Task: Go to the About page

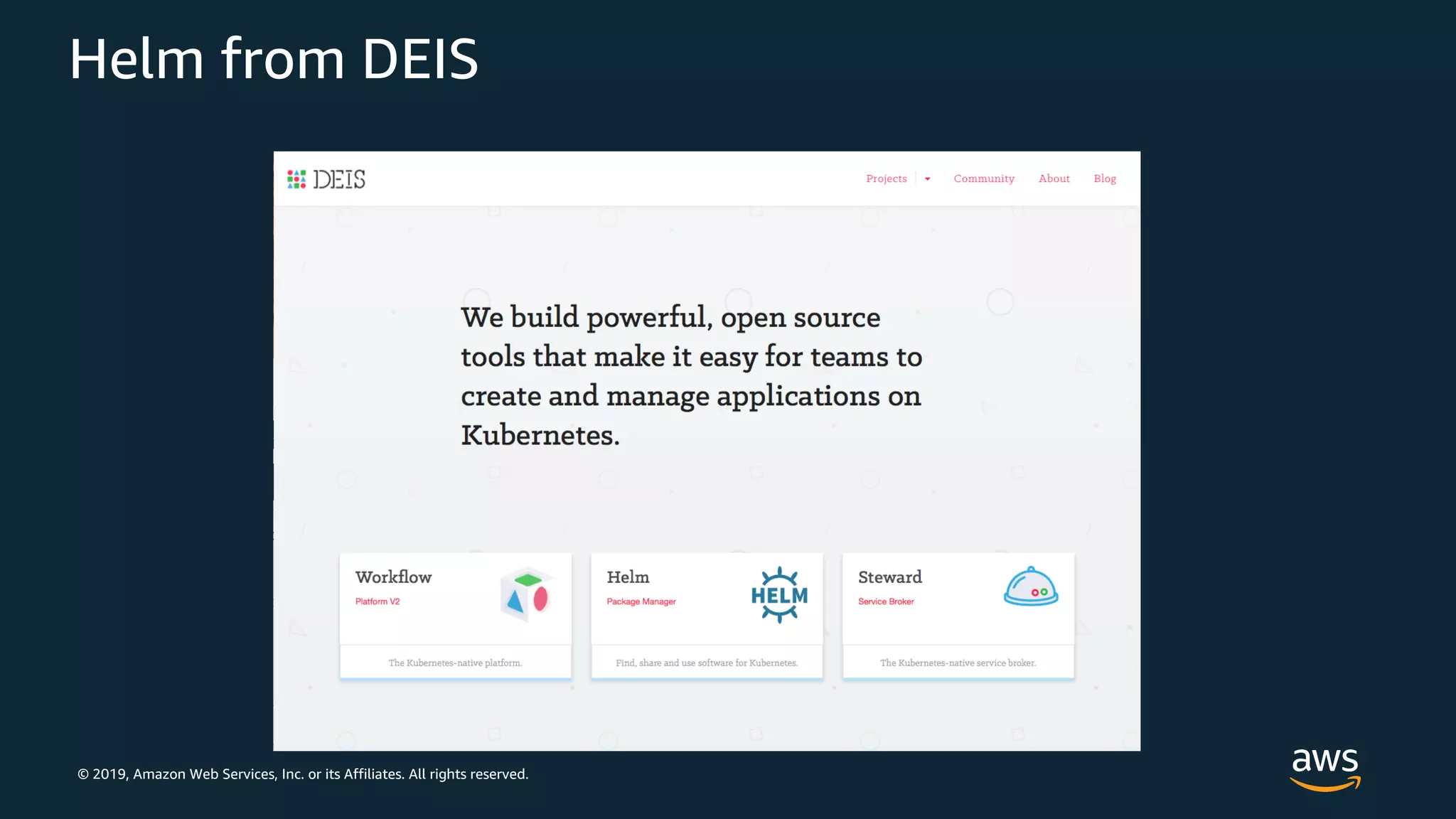Action: (1054, 178)
